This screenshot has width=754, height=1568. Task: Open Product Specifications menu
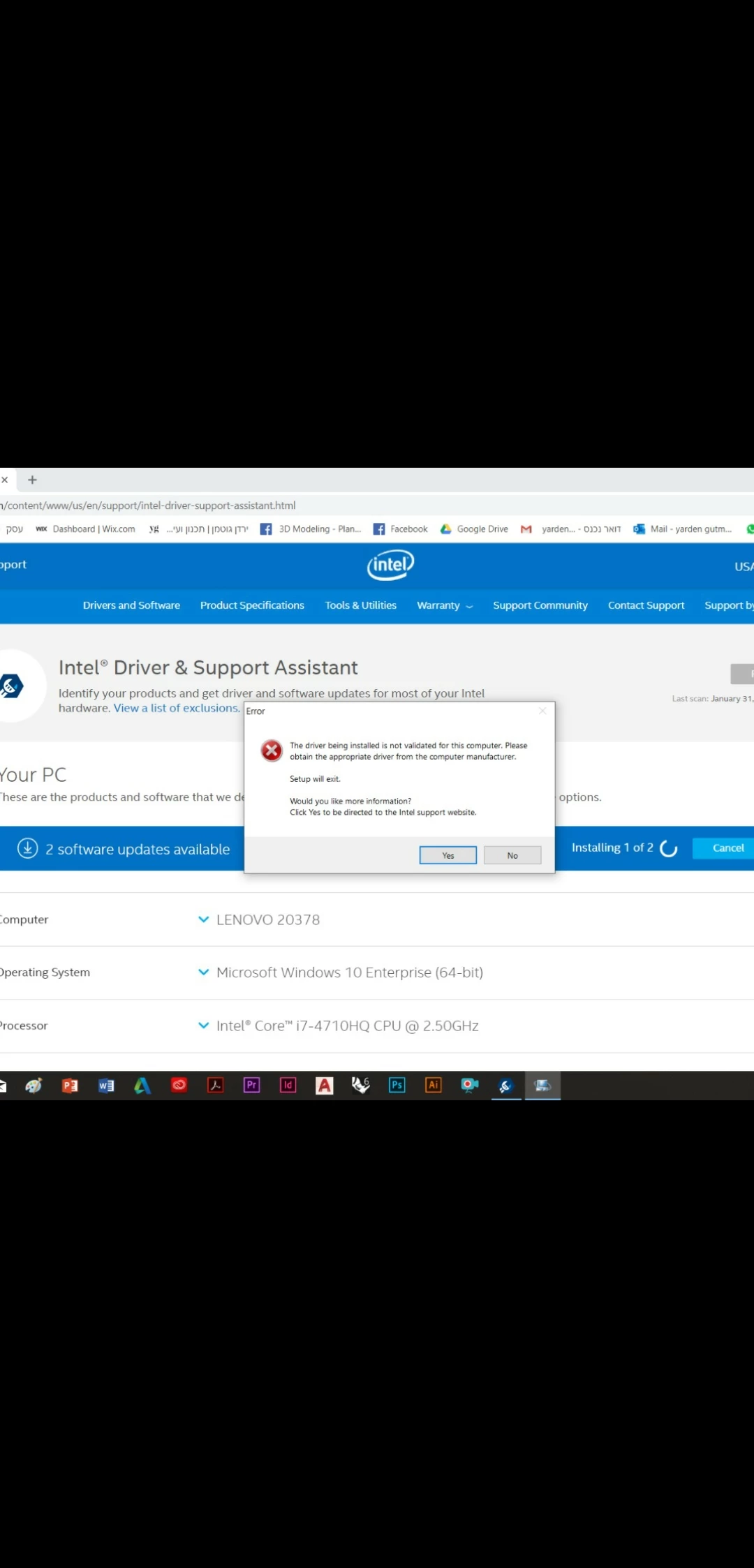pos(252,605)
